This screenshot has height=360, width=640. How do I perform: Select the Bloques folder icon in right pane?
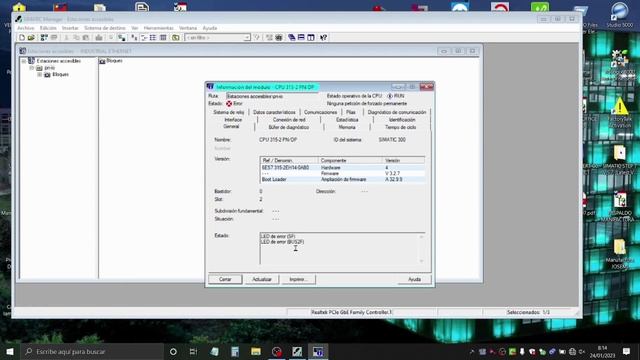pos(102,61)
